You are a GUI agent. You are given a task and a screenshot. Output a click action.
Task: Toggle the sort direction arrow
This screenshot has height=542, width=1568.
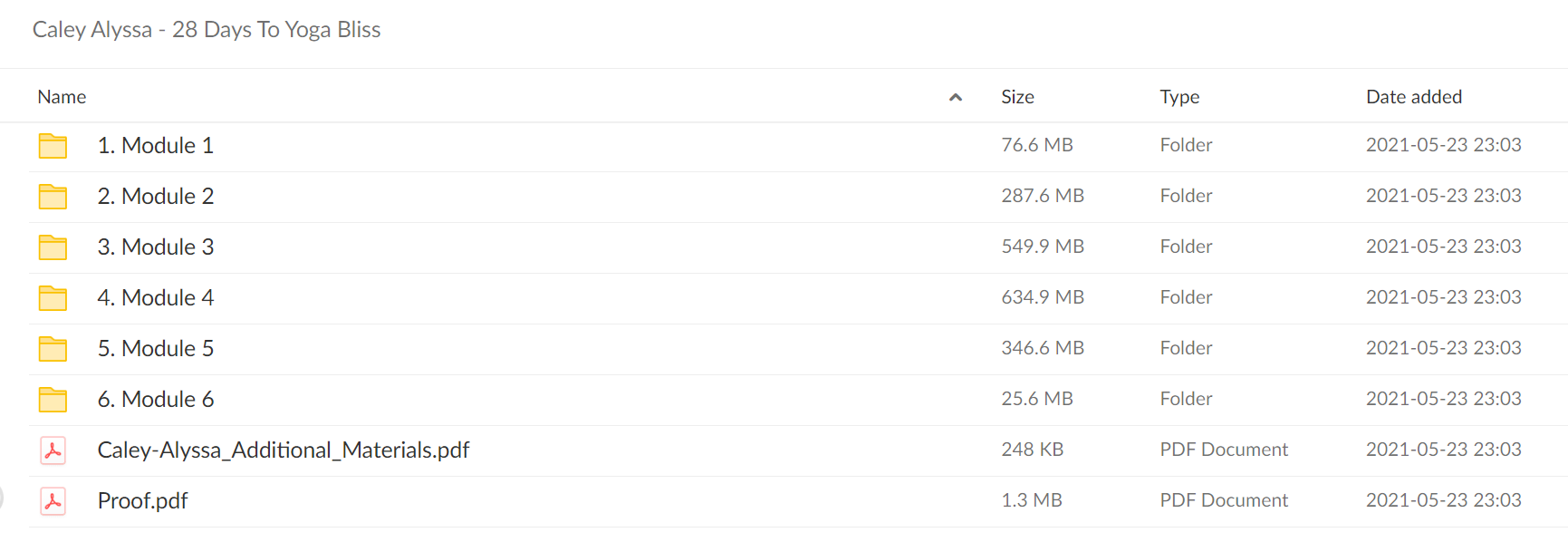click(956, 97)
